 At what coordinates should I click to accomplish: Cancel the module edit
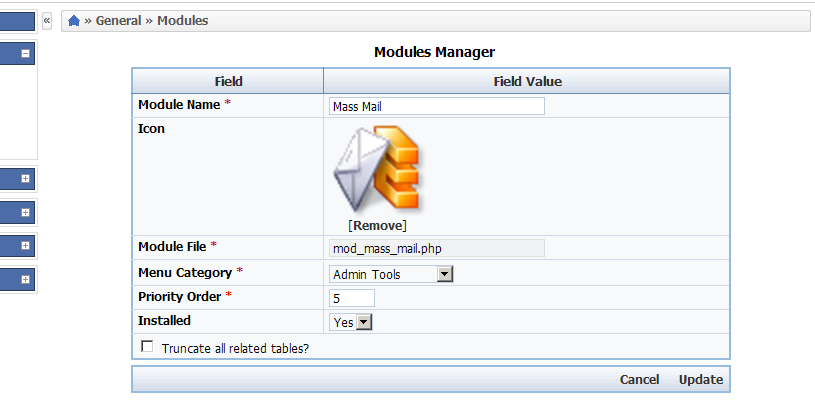click(639, 380)
